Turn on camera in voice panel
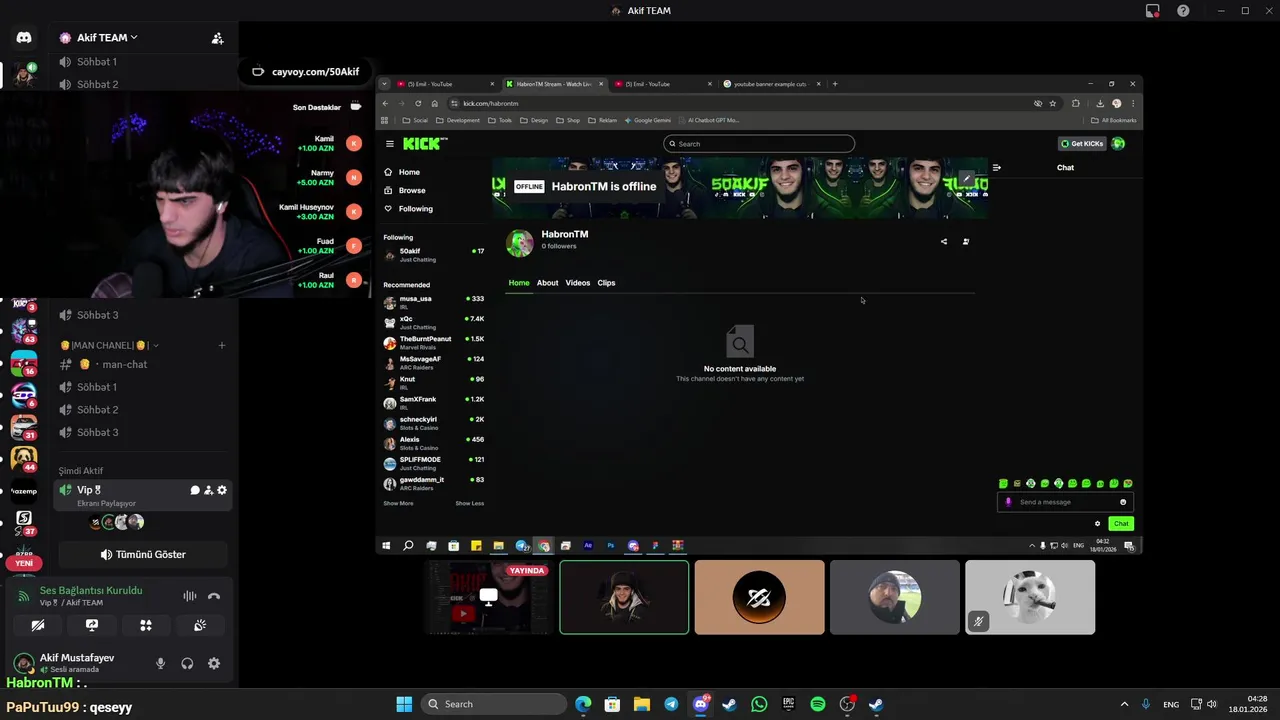The height and width of the screenshot is (720, 1280). [38, 625]
